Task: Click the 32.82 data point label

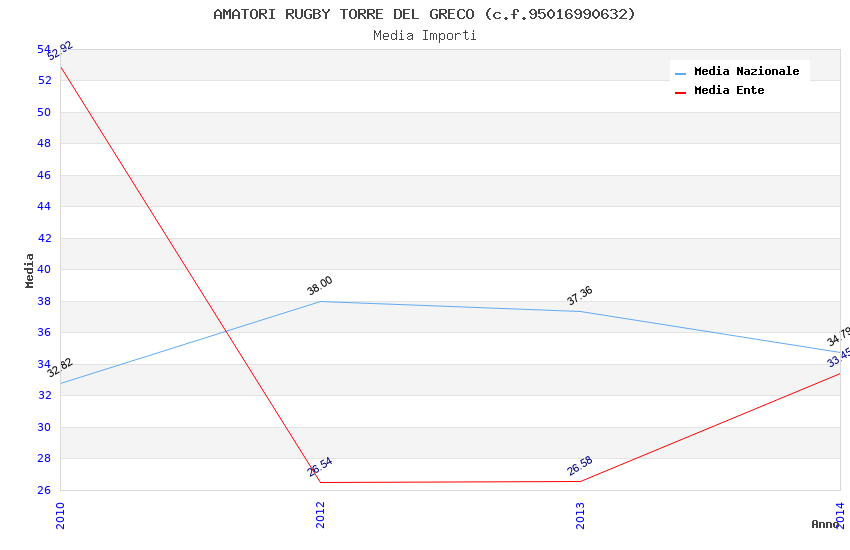Action: 60,368
